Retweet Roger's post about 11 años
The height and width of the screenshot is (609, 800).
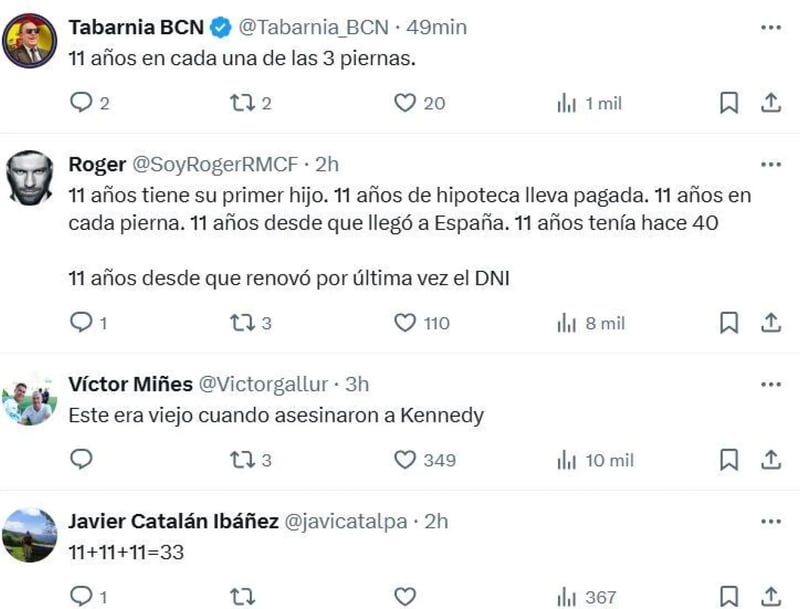pos(242,322)
